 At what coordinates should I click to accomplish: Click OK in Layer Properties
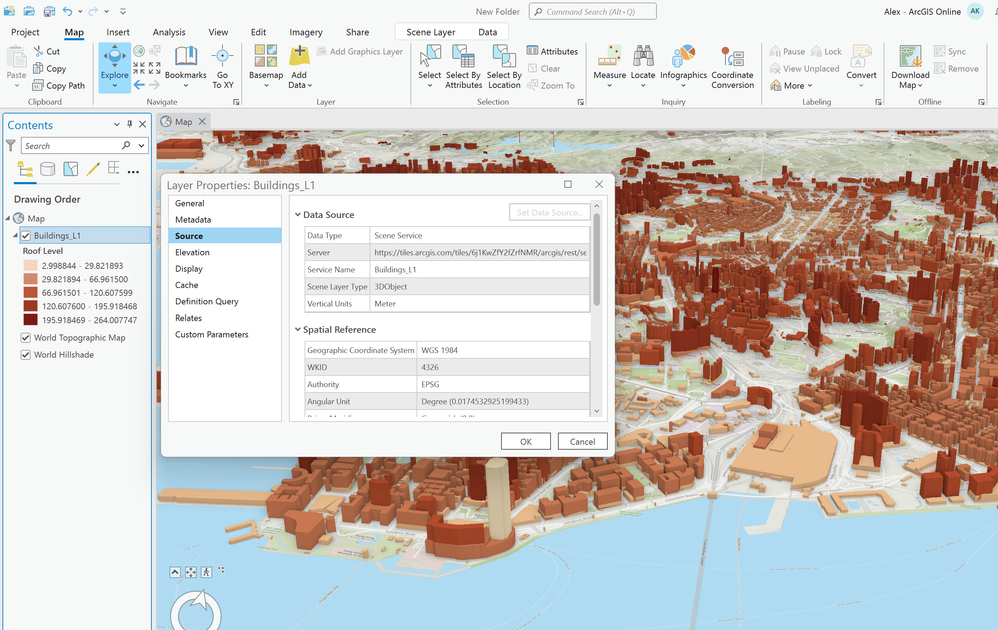point(526,441)
